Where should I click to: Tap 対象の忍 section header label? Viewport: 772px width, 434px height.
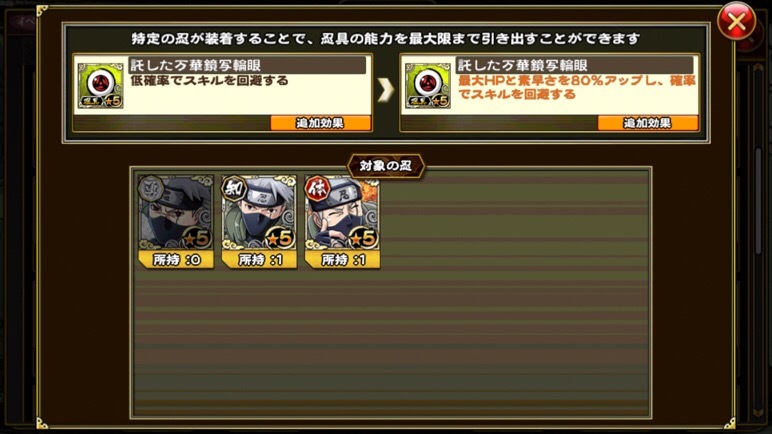pos(386,166)
